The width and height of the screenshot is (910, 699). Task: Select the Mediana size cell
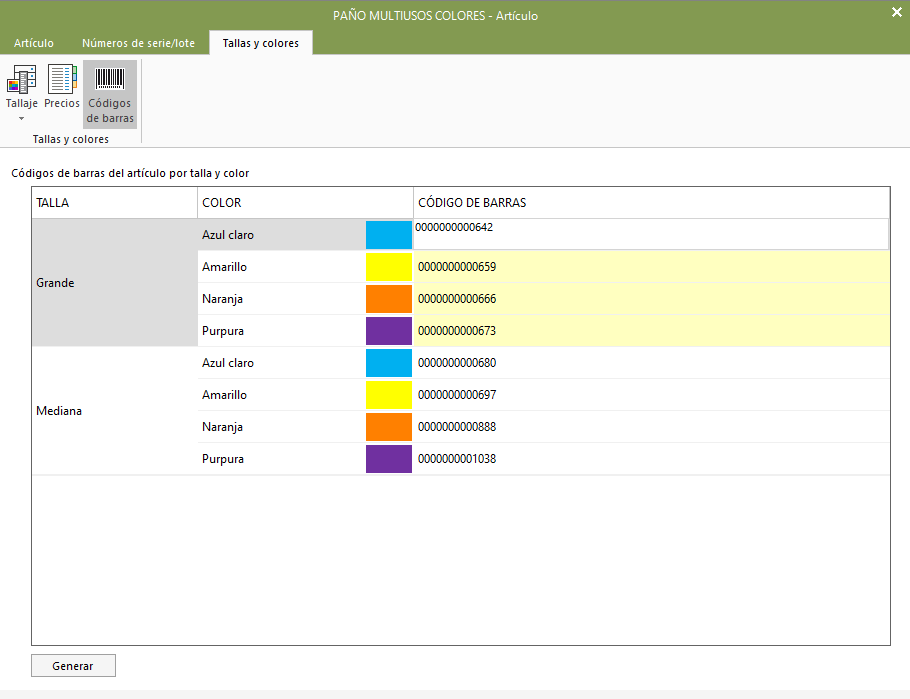(x=115, y=410)
